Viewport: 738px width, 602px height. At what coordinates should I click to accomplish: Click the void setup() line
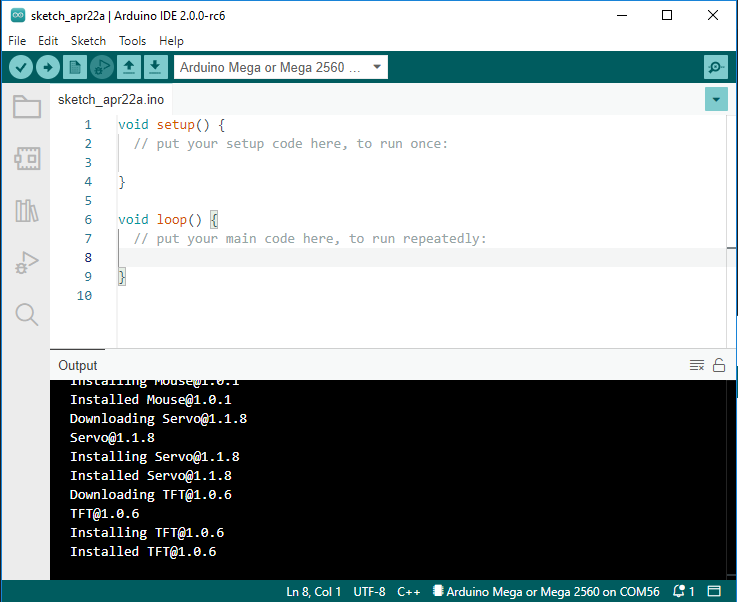[171, 125]
